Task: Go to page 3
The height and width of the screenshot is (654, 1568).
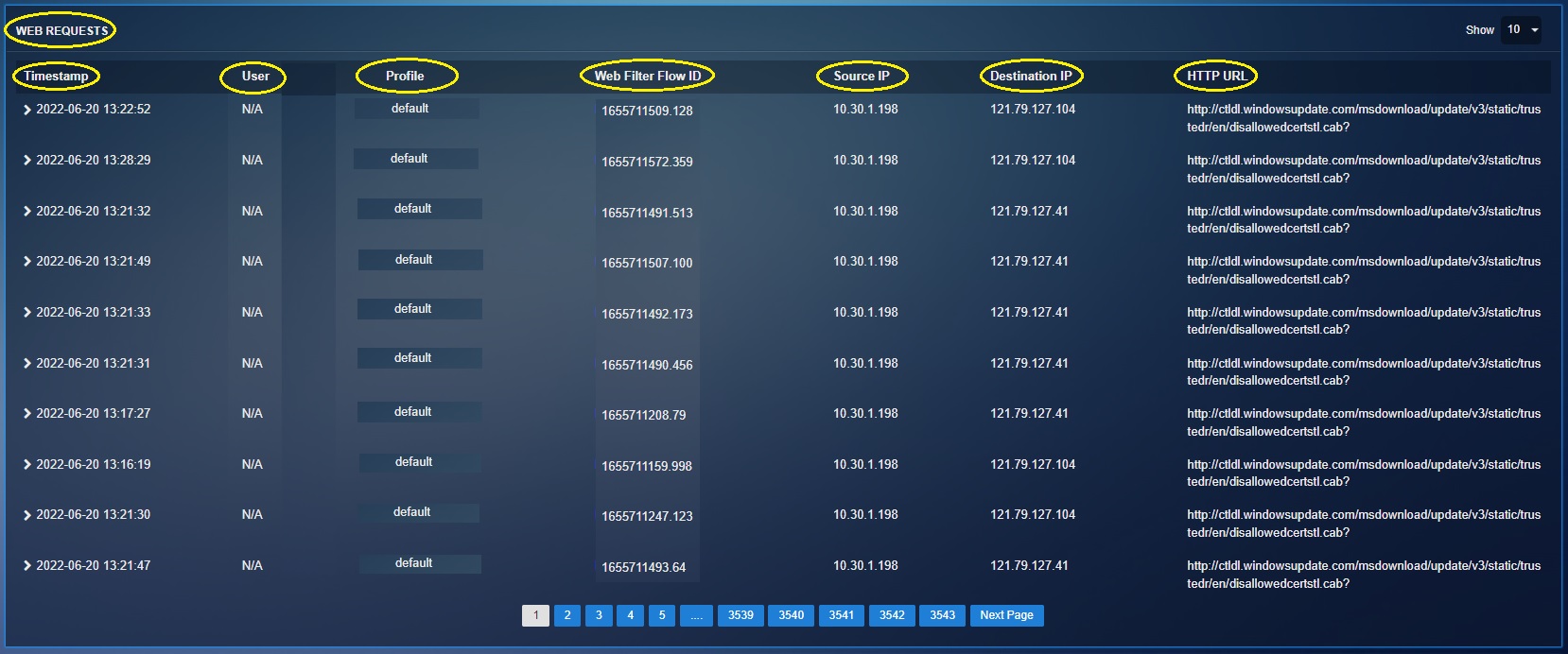Action: click(599, 615)
